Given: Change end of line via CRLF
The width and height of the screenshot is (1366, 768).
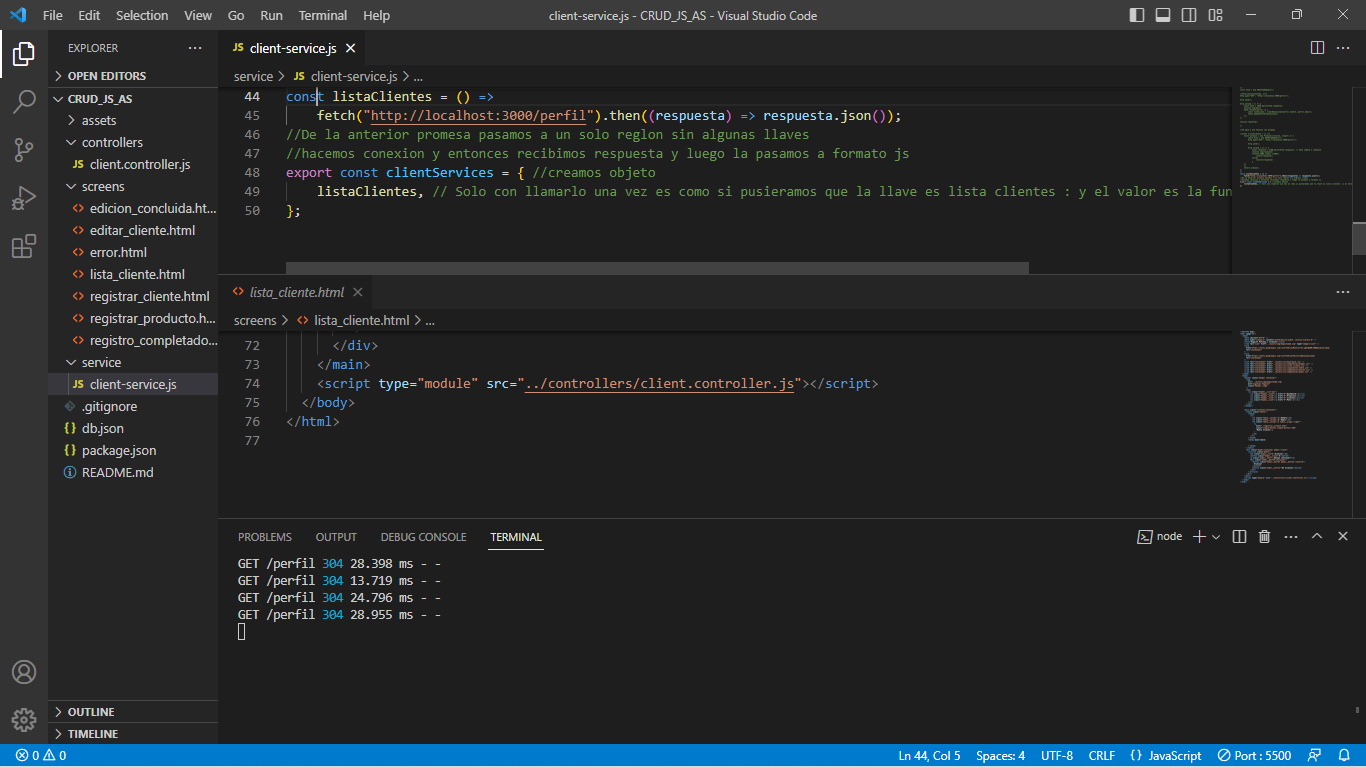Looking at the screenshot, I should 1102,756.
